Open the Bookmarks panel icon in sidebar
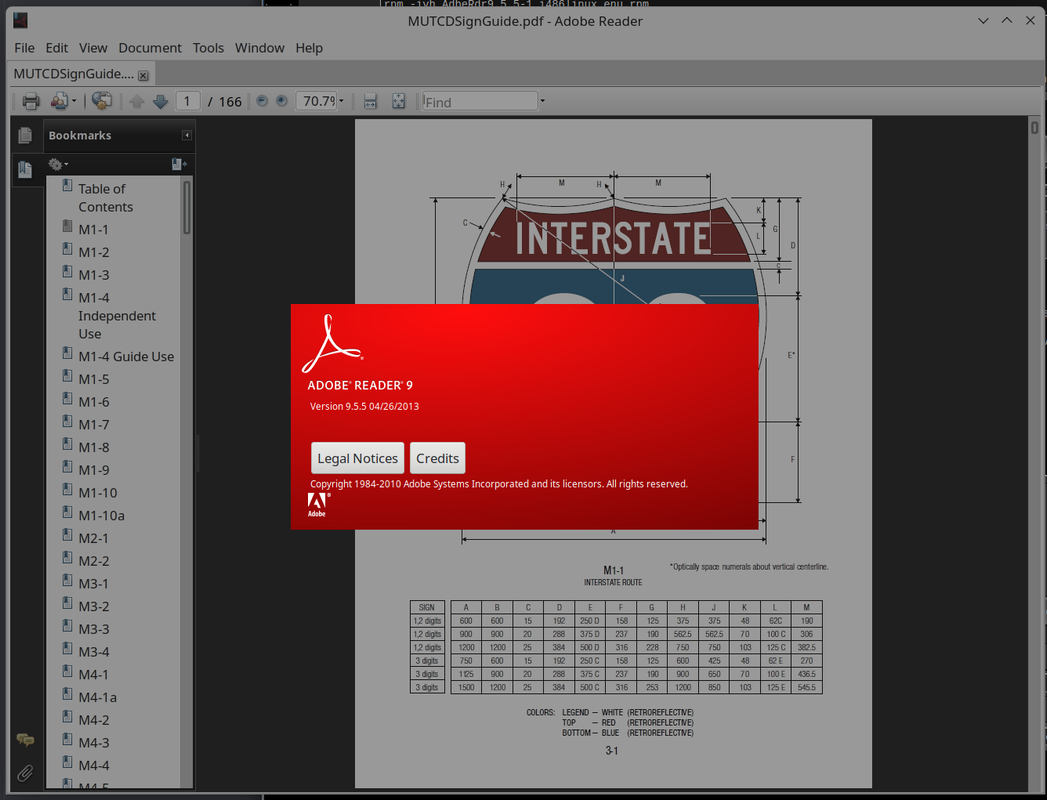 coord(25,170)
